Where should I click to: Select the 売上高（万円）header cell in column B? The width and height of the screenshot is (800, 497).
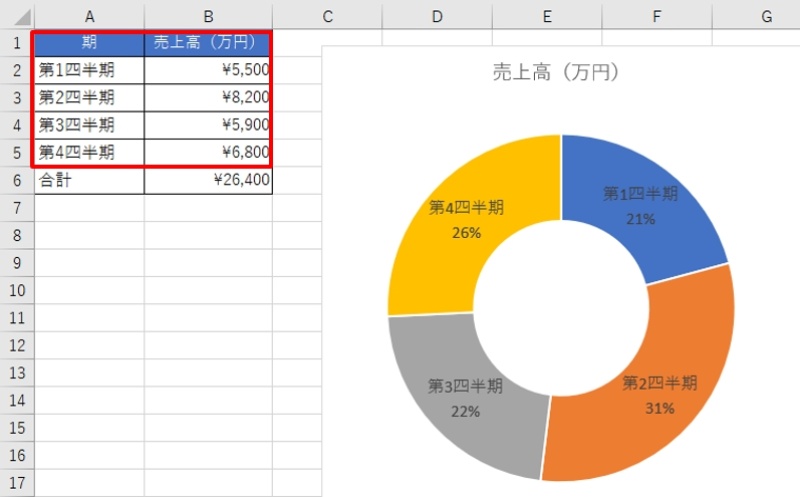click(208, 43)
